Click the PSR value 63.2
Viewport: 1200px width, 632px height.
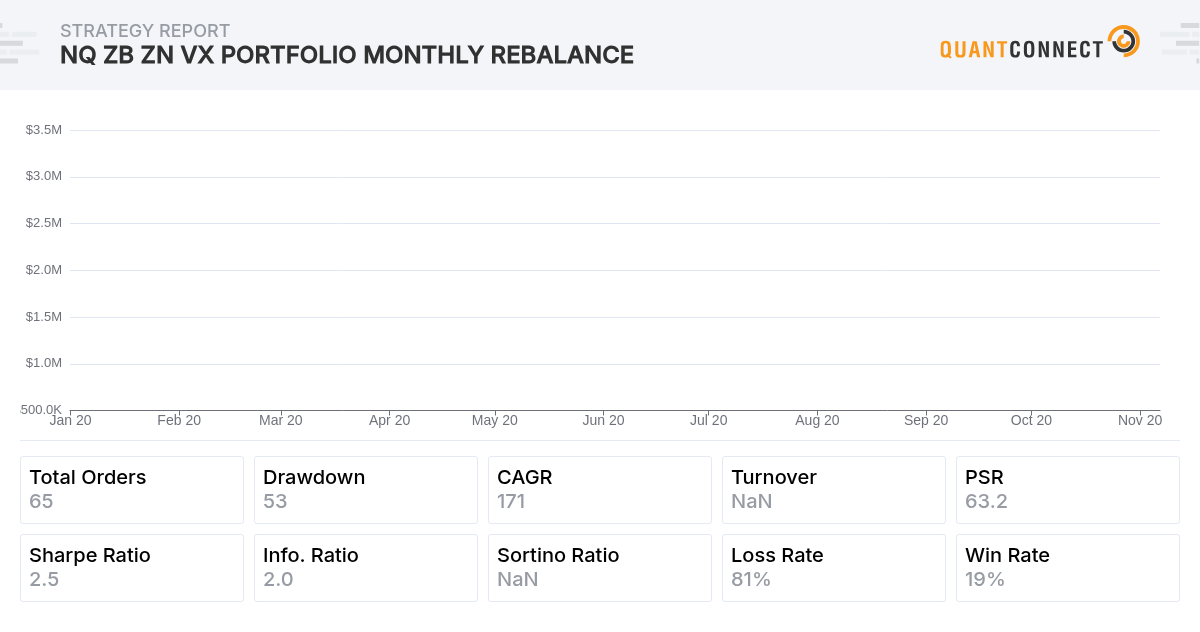tap(986, 501)
